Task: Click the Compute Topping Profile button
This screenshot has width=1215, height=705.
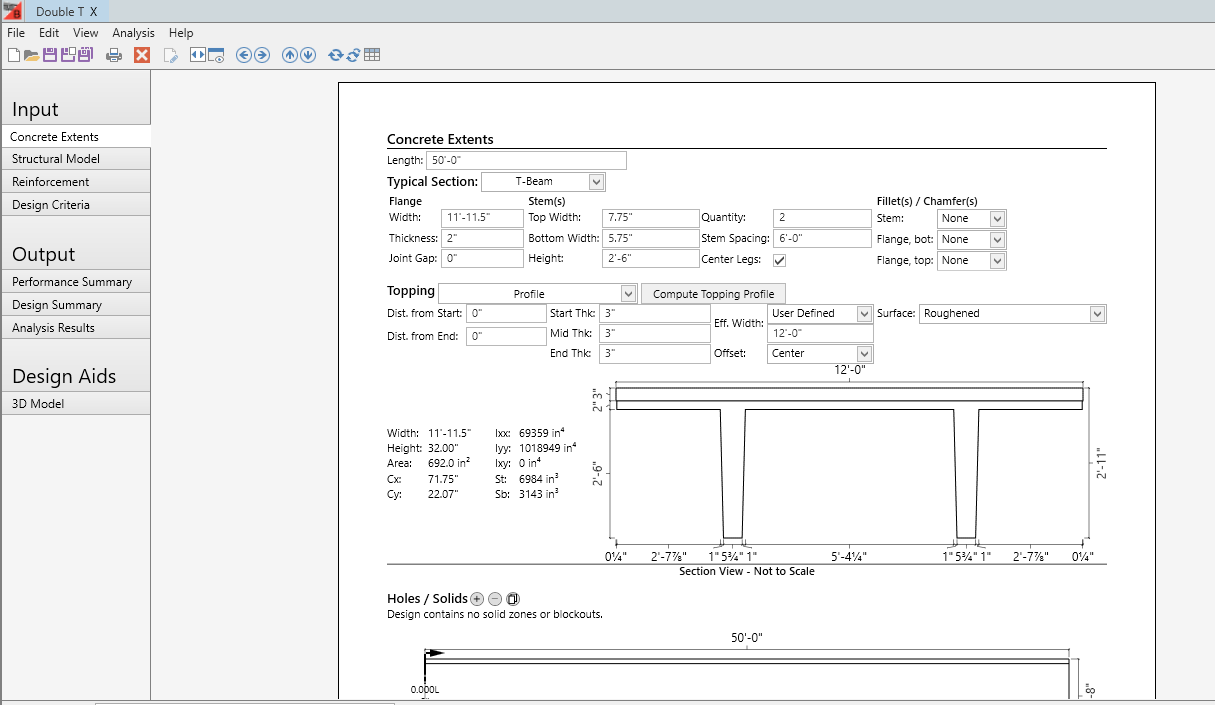Action: coord(713,293)
